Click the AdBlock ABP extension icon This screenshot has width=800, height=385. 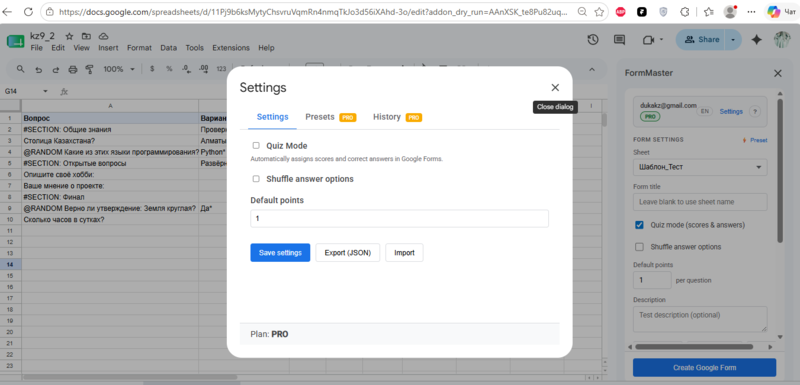620,12
